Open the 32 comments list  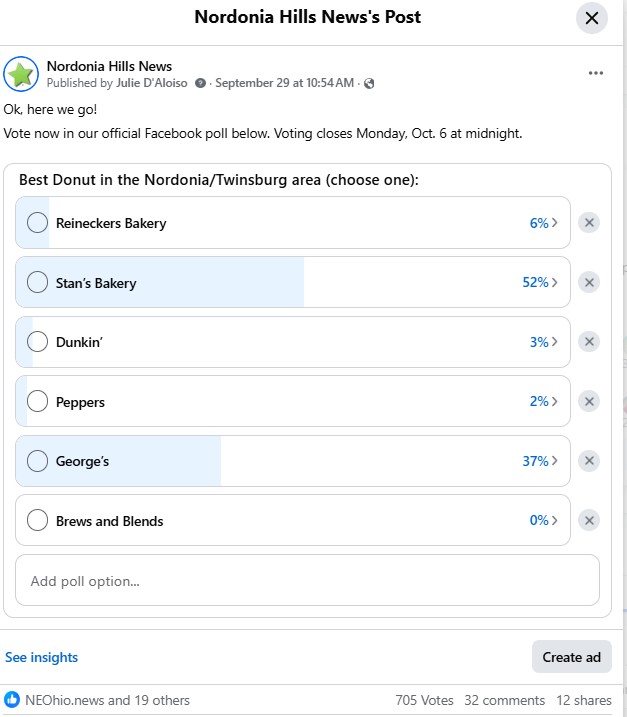click(505, 700)
